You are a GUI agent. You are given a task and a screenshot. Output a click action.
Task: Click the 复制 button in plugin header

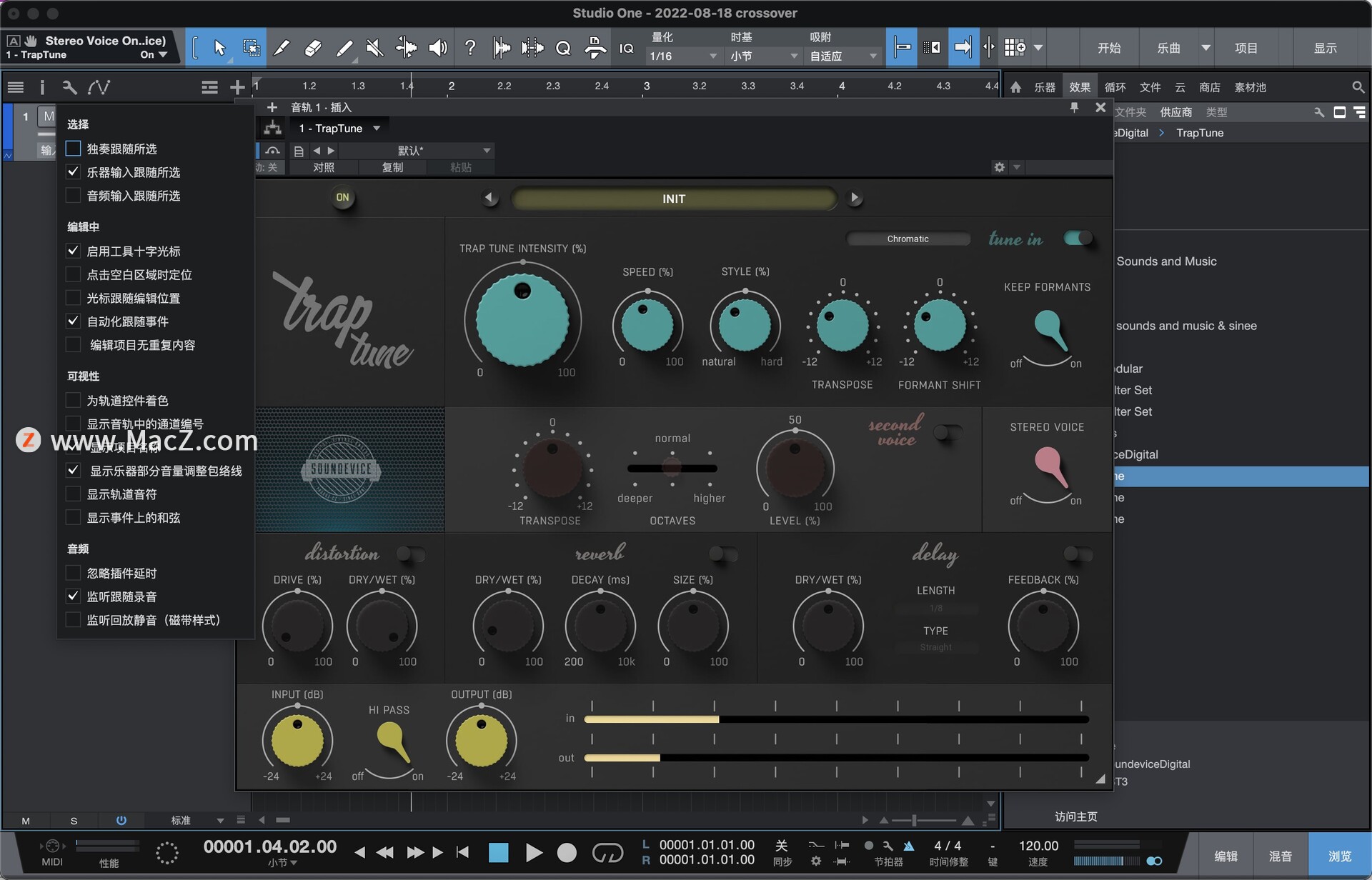pos(392,167)
